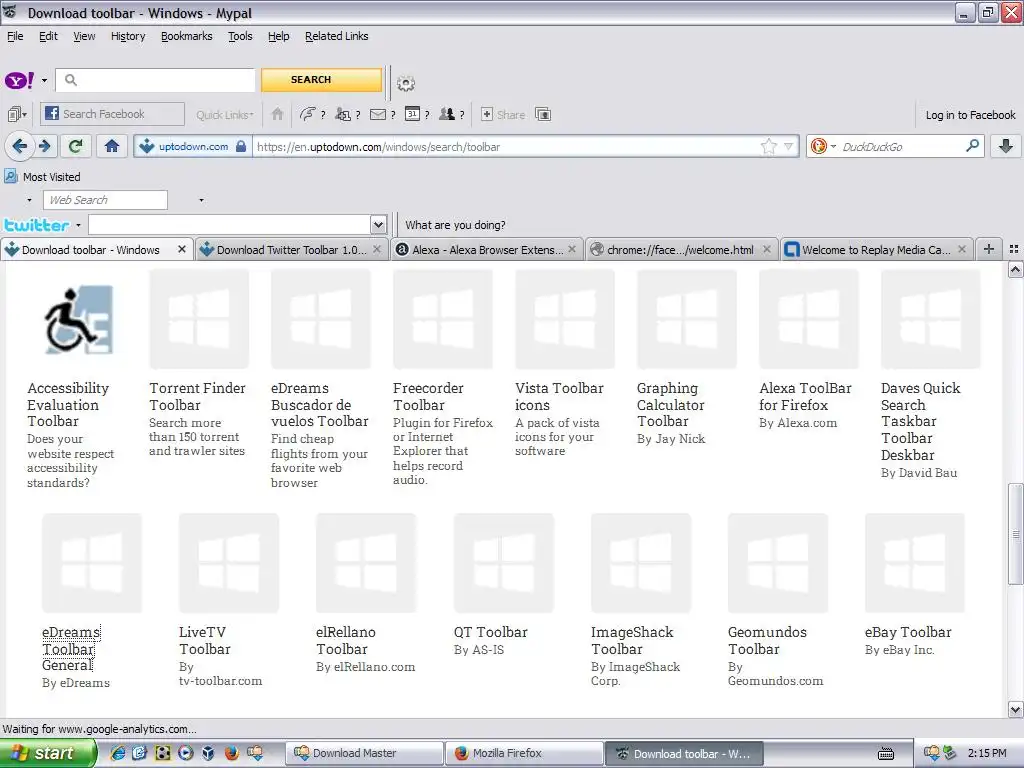Open Most Visited bookmarks folder

coord(42,177)
